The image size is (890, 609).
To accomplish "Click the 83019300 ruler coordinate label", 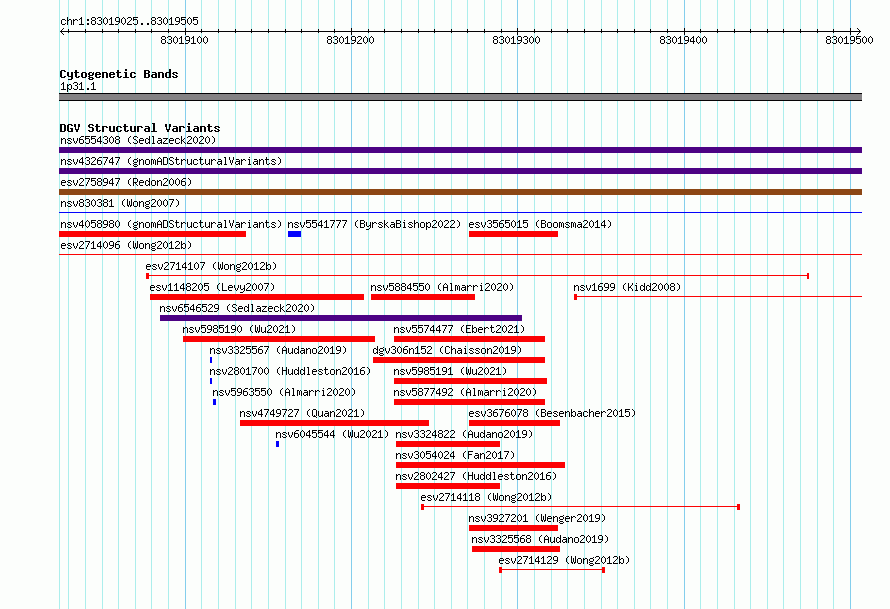I will [x=517, y=40].
